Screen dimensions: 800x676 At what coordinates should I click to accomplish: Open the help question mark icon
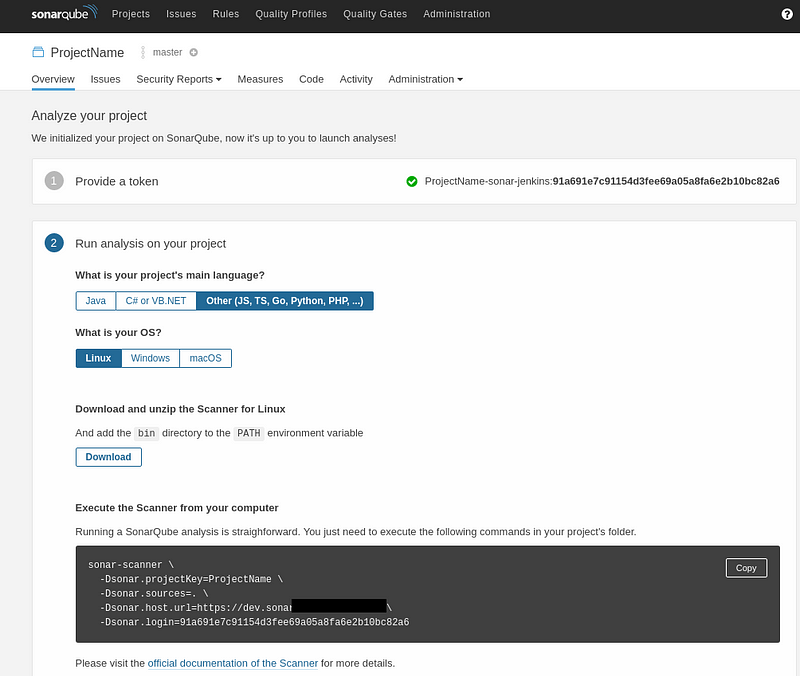[787, 14]
